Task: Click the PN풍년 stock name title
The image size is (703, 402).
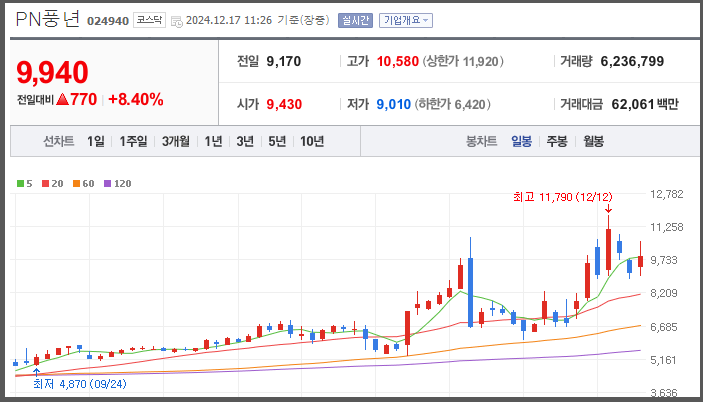Action: pyautogui.click(x=48, y=19)
